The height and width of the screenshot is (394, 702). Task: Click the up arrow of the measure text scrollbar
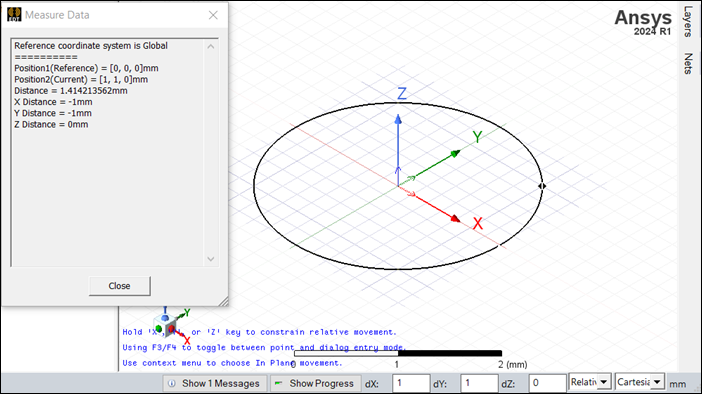tap(211, 46)
